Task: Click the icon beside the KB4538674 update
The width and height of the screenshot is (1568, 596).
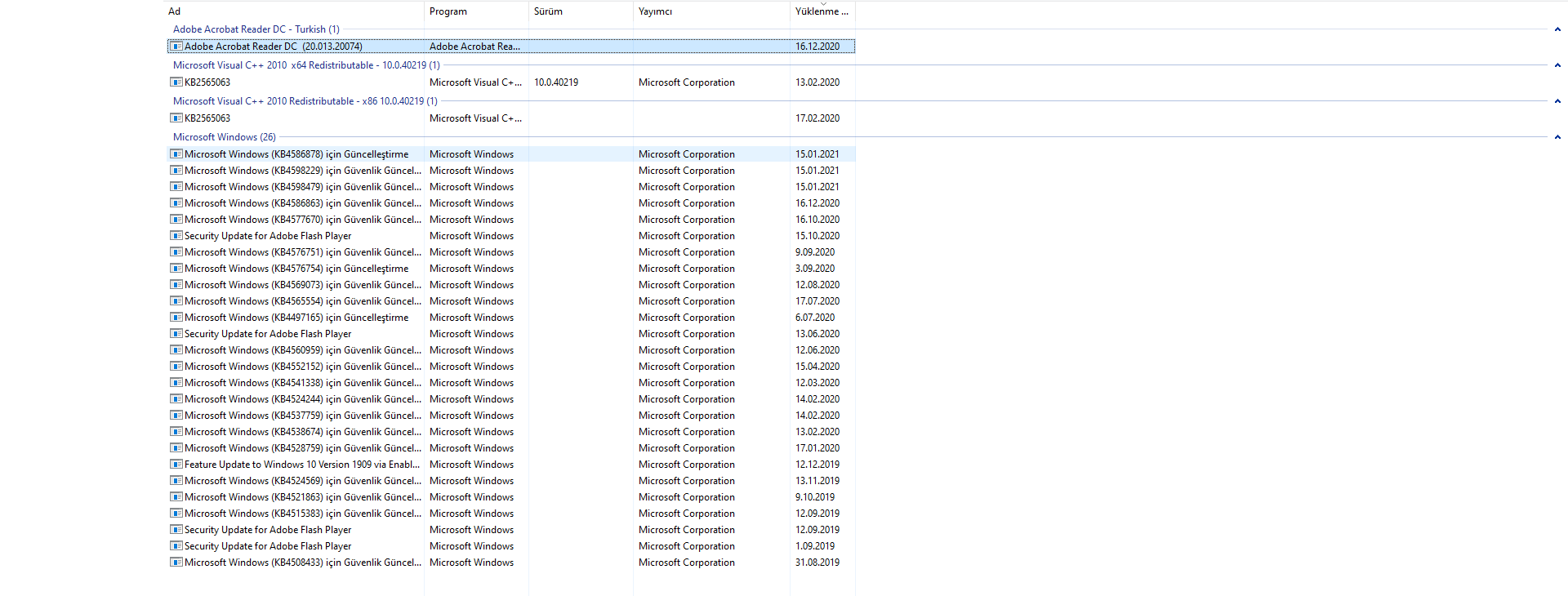Action: tap(176, 432)
